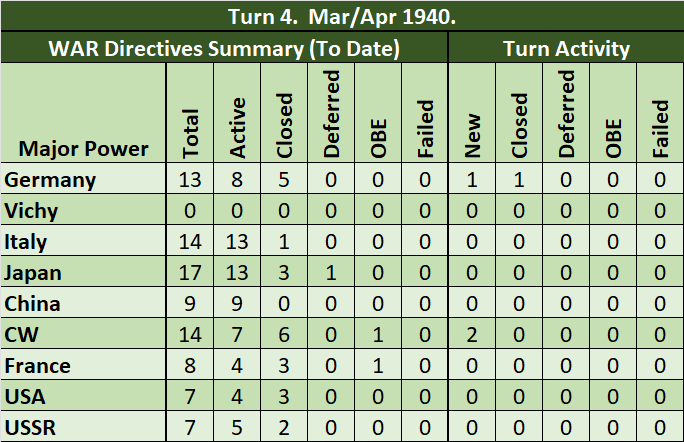Select Germany's Turn Activity Closed cell '1'
Image resolution: width=684 pixels, height=442 pixels.
click(519, 180)
